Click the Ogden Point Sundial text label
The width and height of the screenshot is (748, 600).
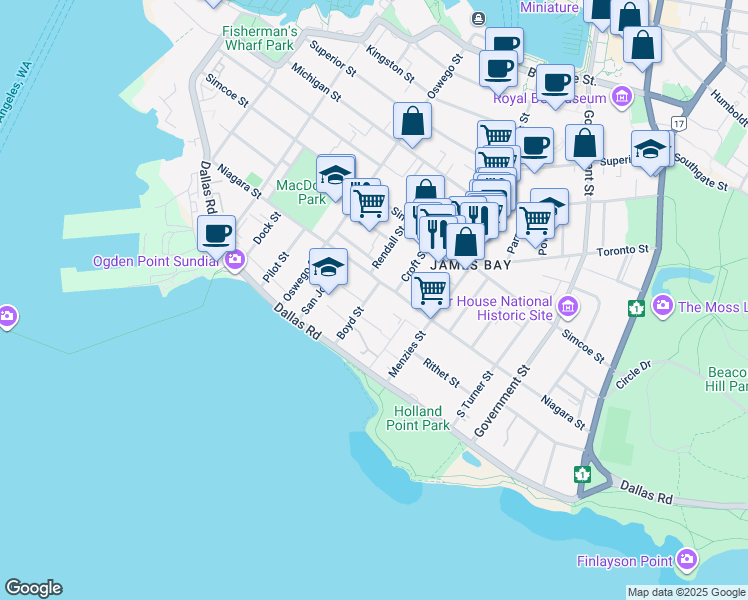pos(156,261)
